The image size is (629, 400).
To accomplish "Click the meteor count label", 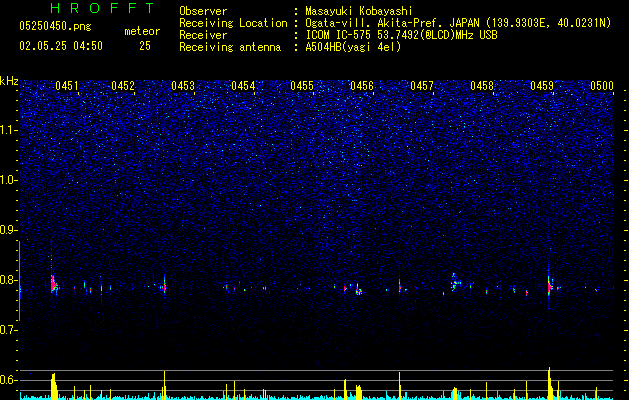I will pos(142,31).
